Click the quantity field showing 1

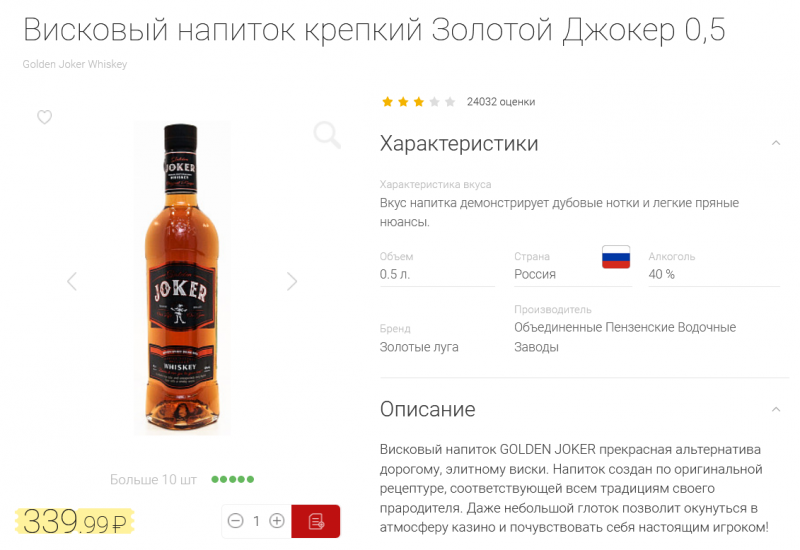coord(256,521)
